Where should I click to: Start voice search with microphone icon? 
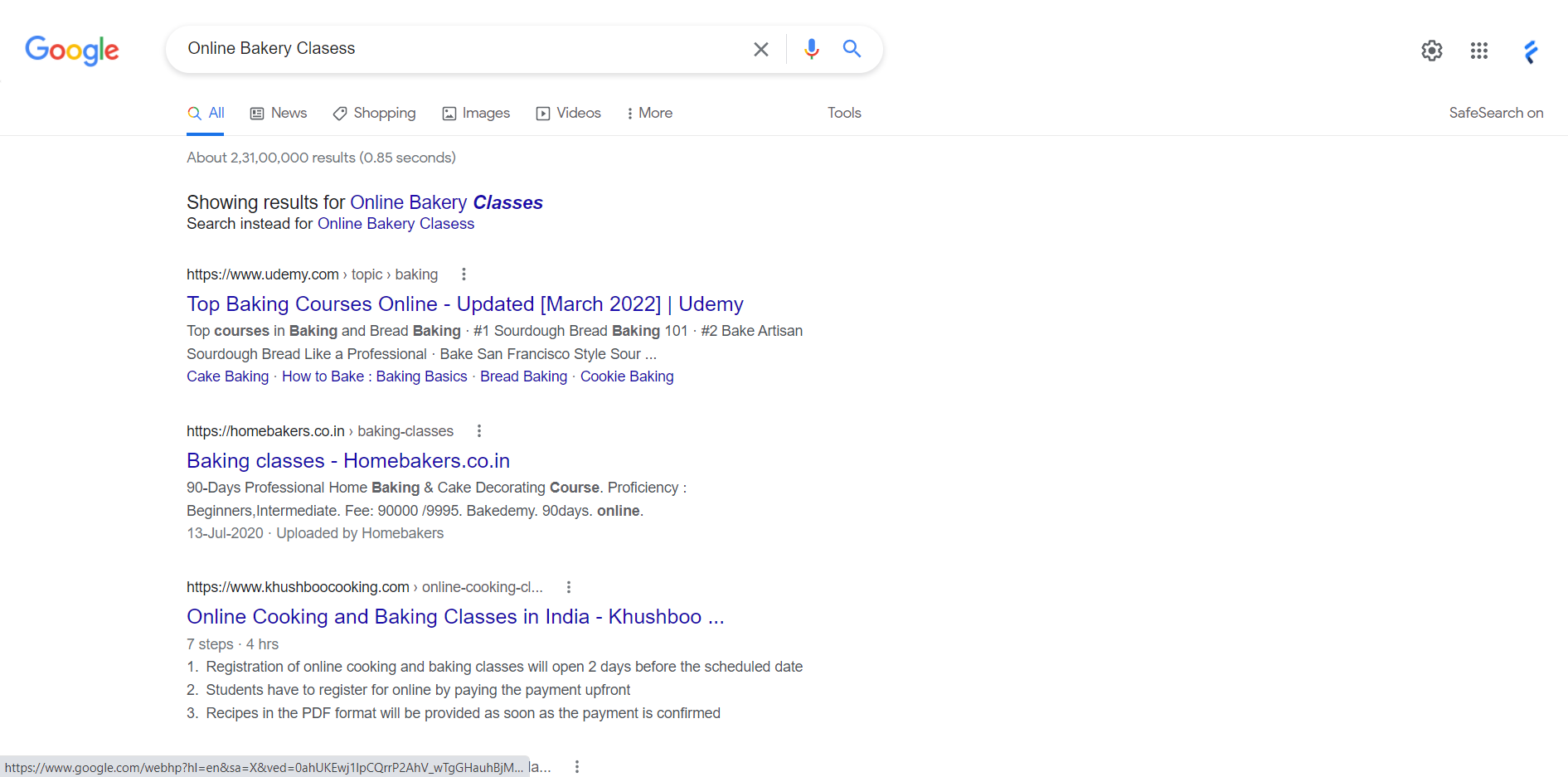[811, 49]
